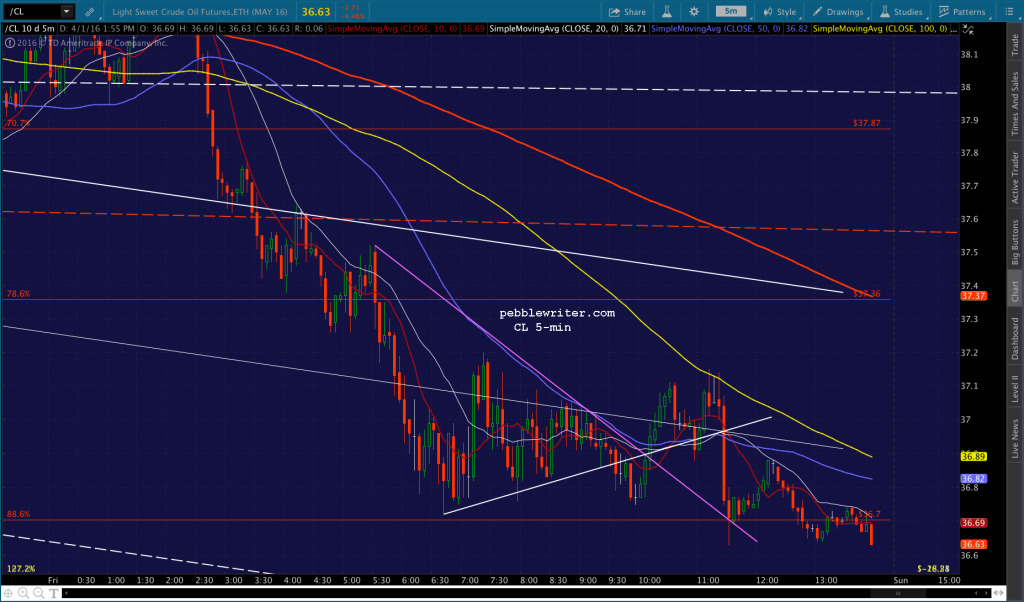Click the collapse arrows icon beside study labels
1024x602 pixels.
[968, 29]
